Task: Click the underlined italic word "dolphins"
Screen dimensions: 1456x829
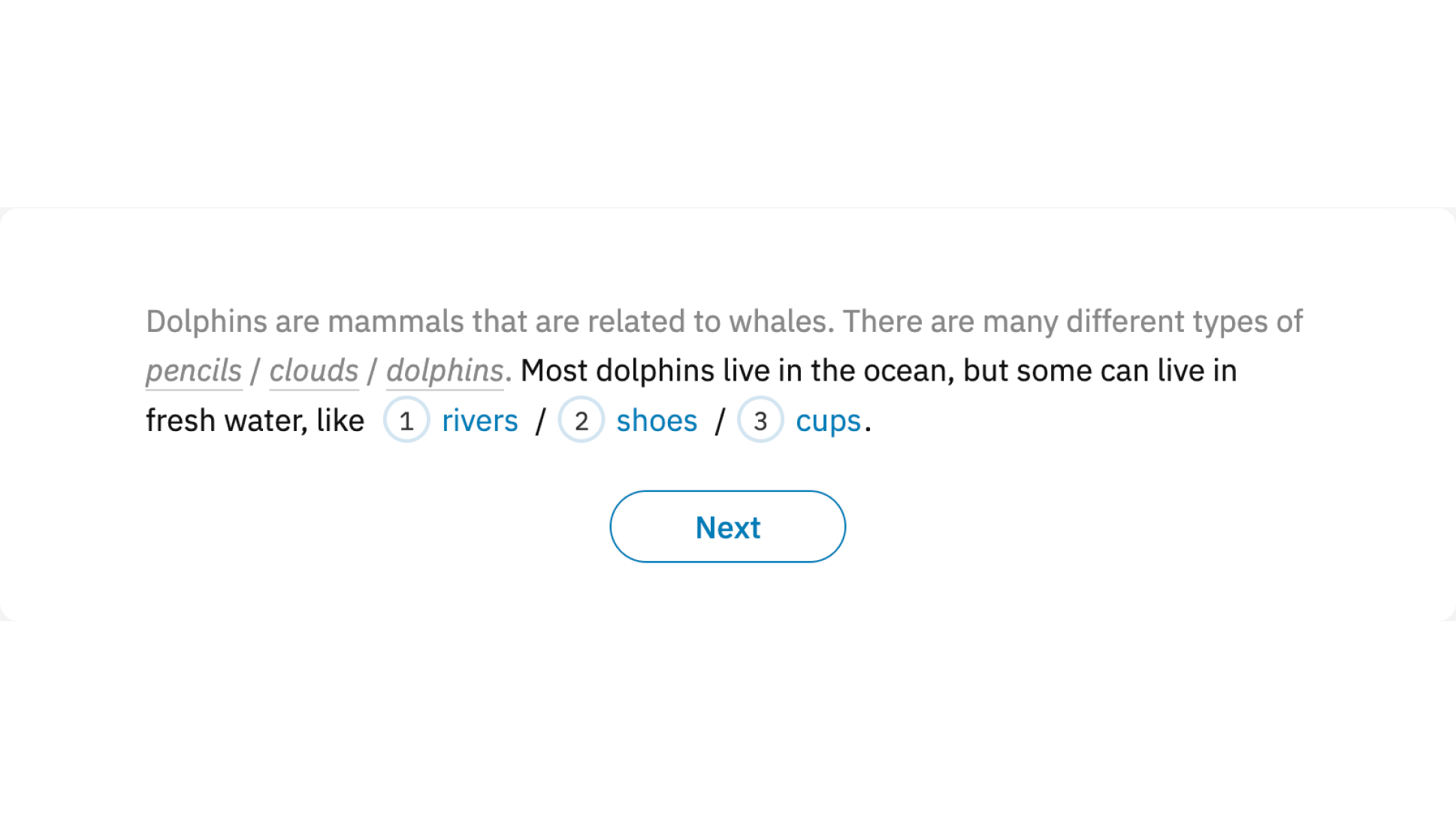Action: [x=445, y=370]
